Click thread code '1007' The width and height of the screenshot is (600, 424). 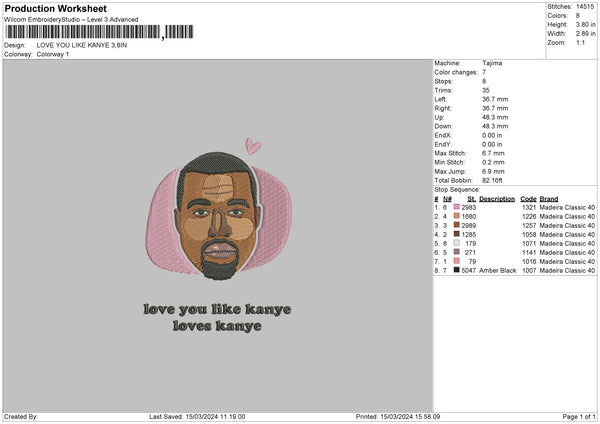pyautogui.click(x=529, y=270)
